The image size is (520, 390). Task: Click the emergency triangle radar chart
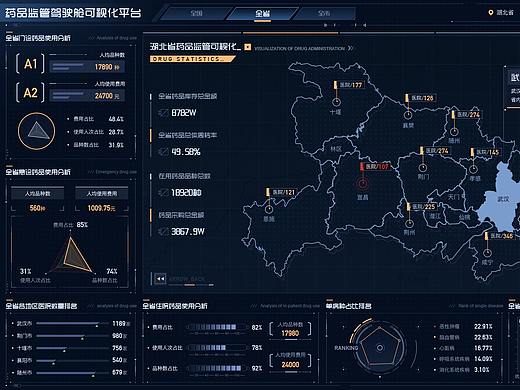pyautogui.click(x=72, y=255)
